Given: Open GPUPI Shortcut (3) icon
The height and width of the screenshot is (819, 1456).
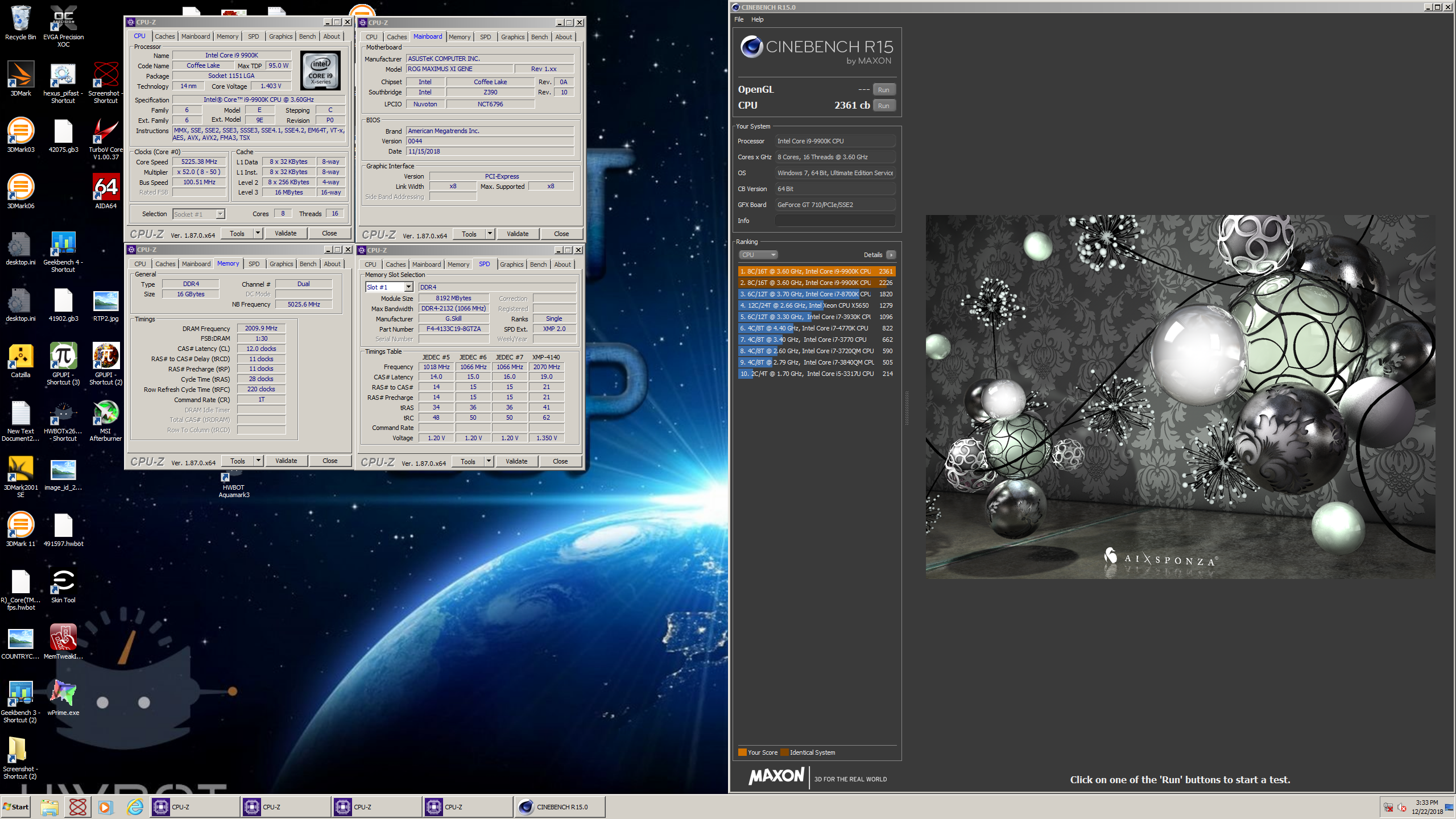Looking at the screenshot, I should click(x=63, y=364).
